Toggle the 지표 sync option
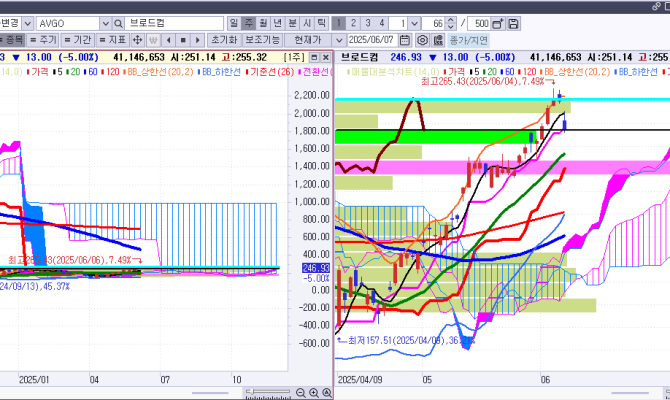The image size is (670, 400). (x=114, y=39)
